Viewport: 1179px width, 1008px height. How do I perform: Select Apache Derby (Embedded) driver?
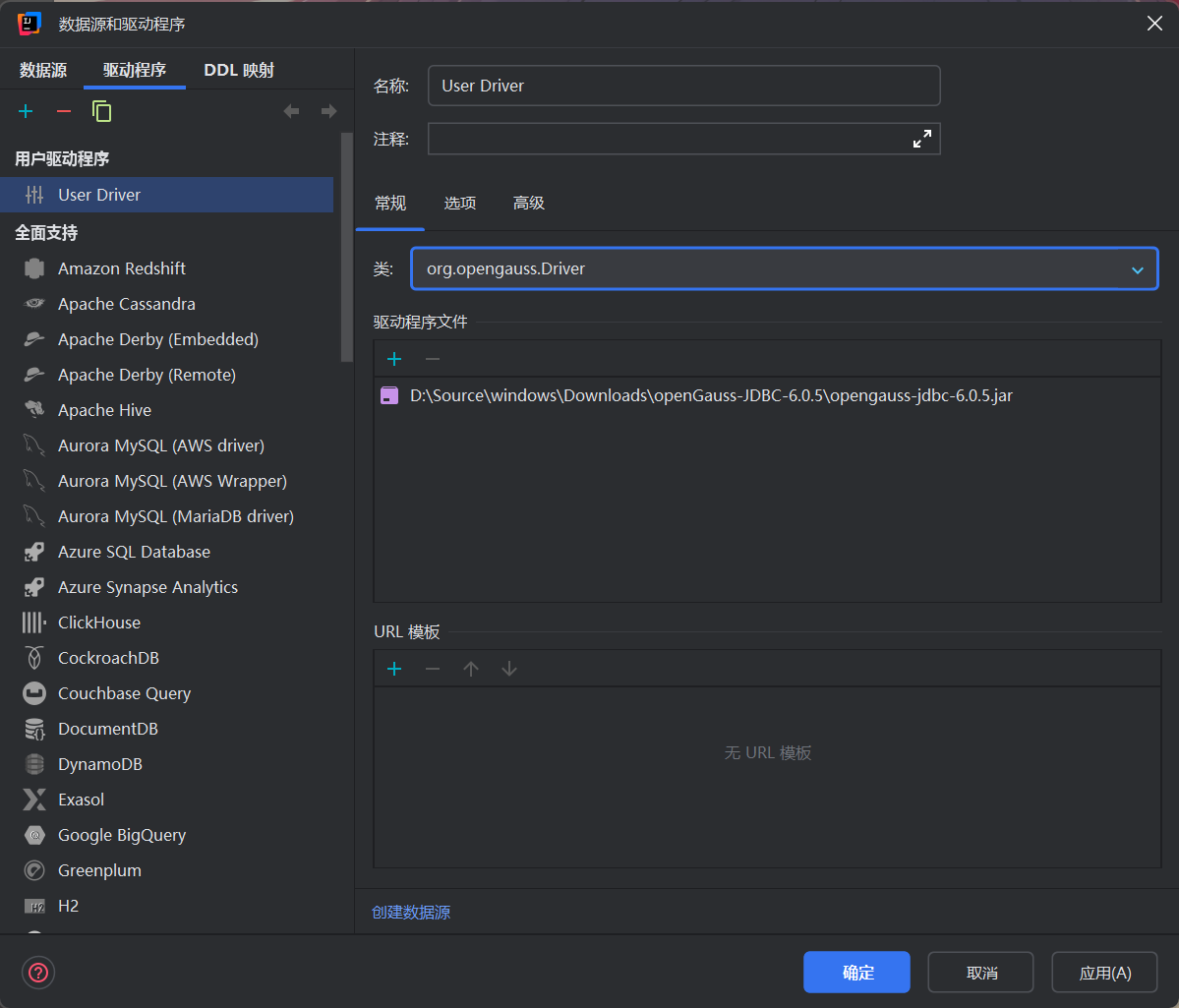point(167,339)
